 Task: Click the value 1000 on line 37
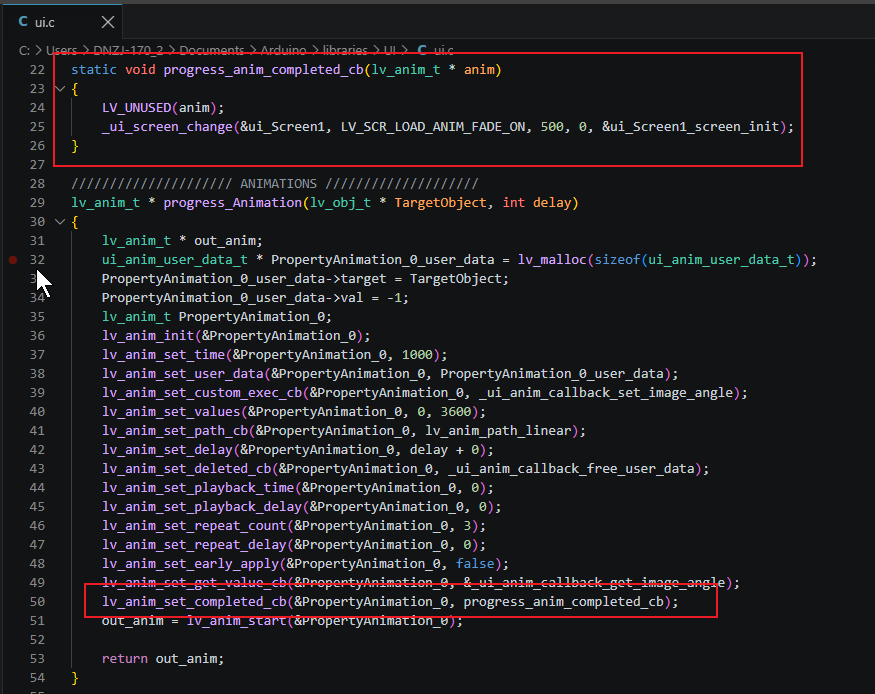point(417,355)
